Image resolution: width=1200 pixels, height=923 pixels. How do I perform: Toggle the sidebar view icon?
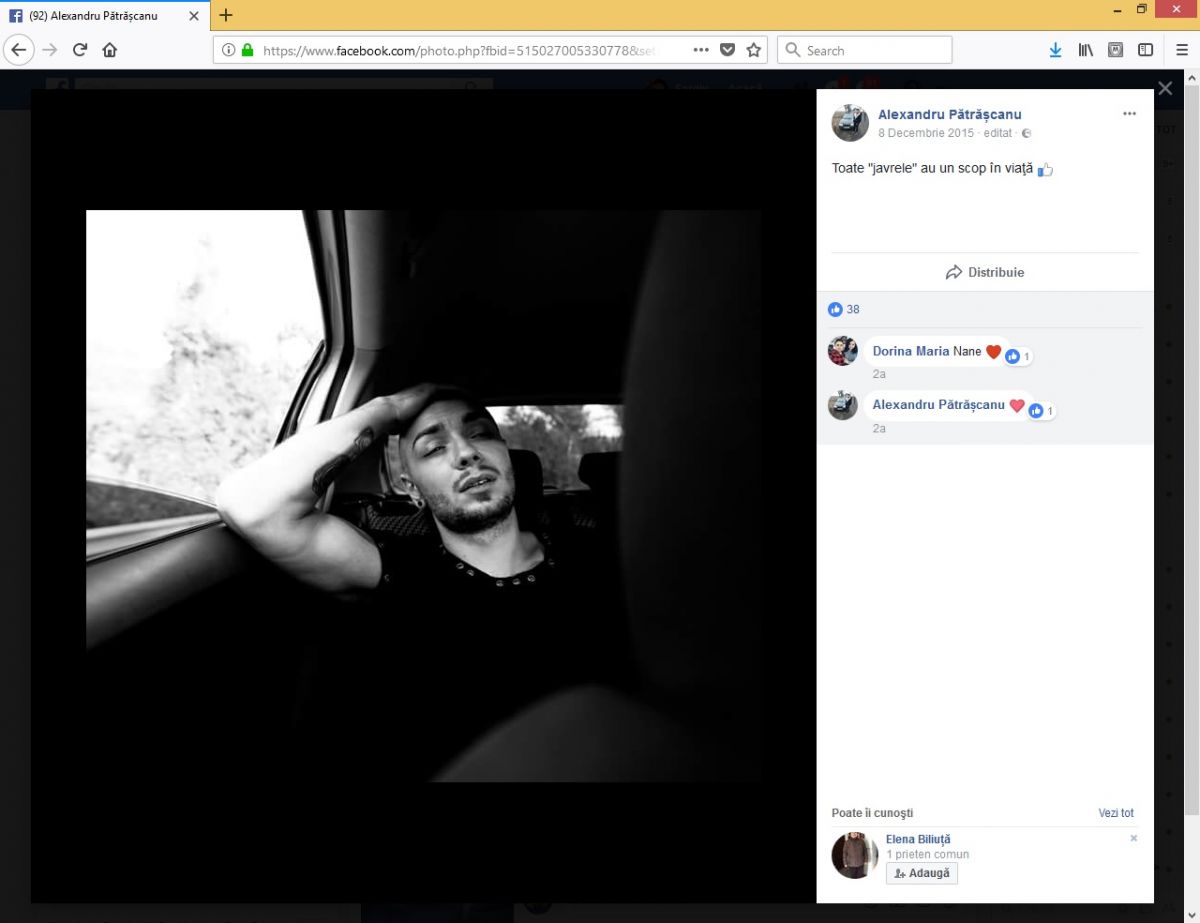click(1145, 50)
